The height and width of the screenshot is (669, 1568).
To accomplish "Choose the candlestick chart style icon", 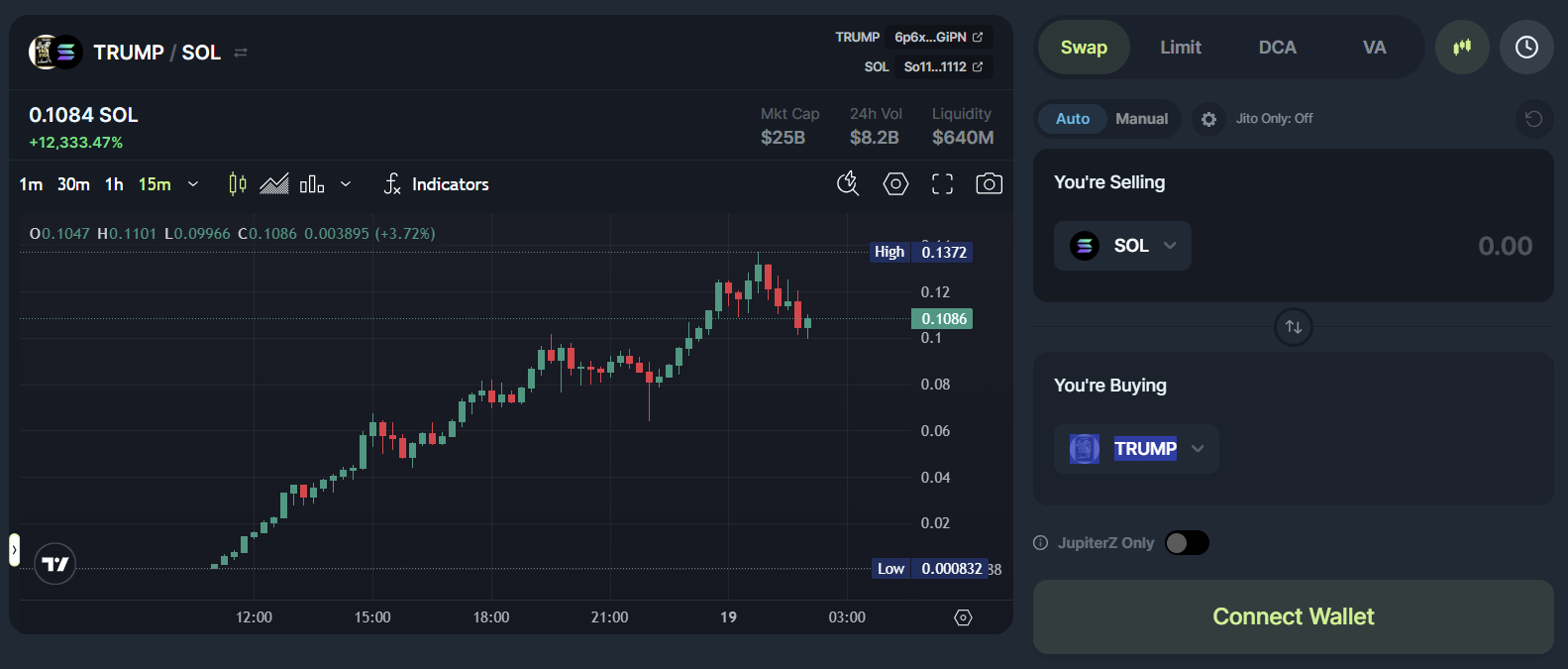I will [238, 183].
